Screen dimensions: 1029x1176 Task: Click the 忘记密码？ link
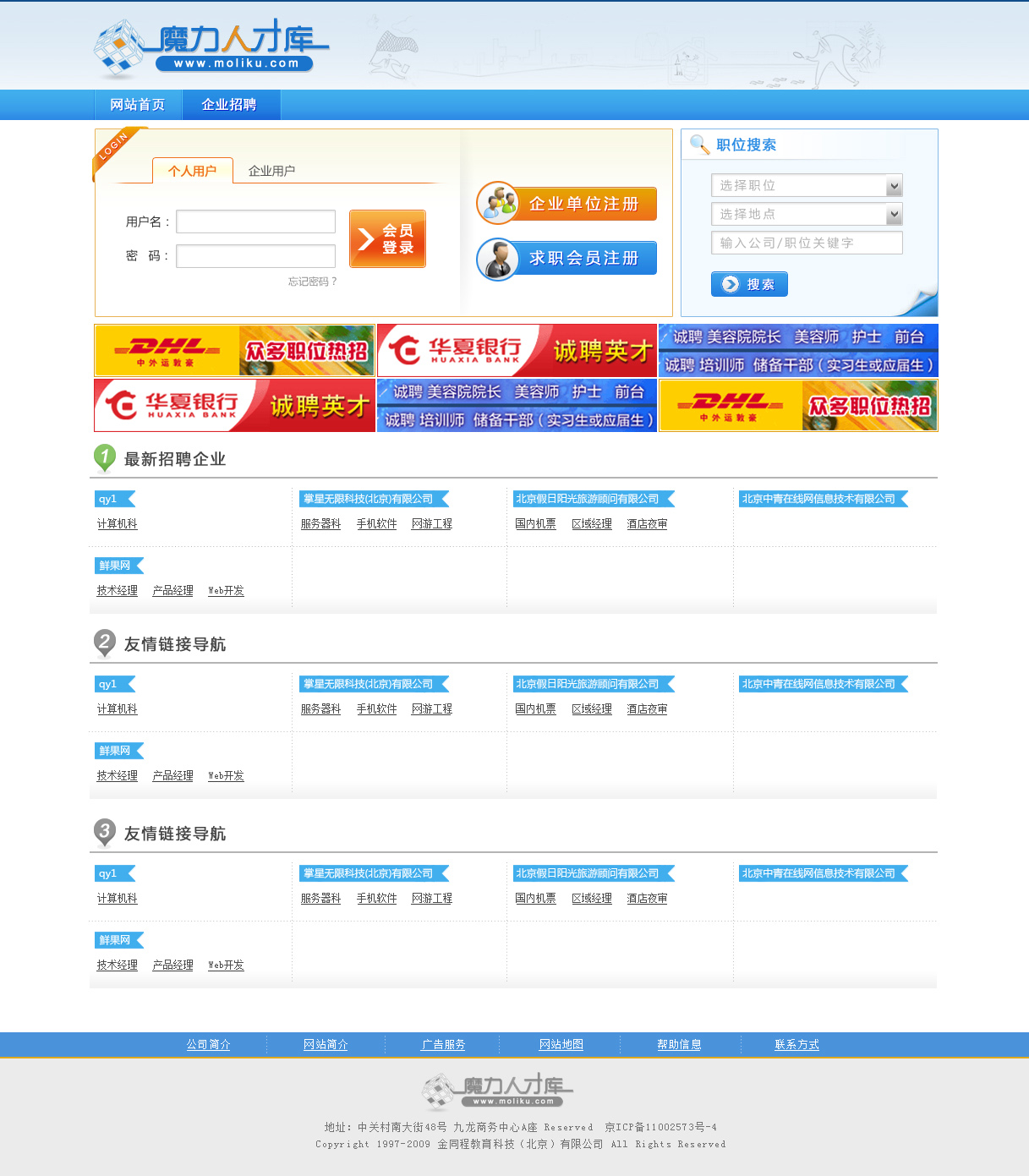312,282
